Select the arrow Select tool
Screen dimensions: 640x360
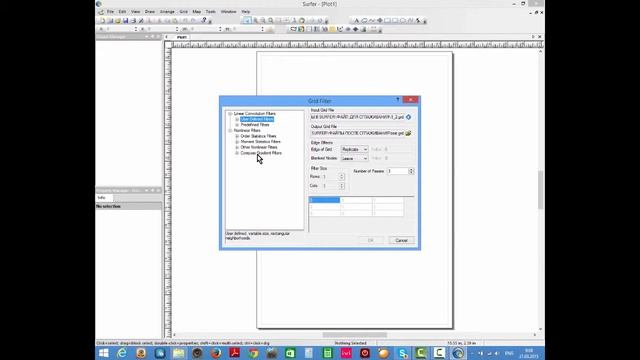tap(247, 20)
